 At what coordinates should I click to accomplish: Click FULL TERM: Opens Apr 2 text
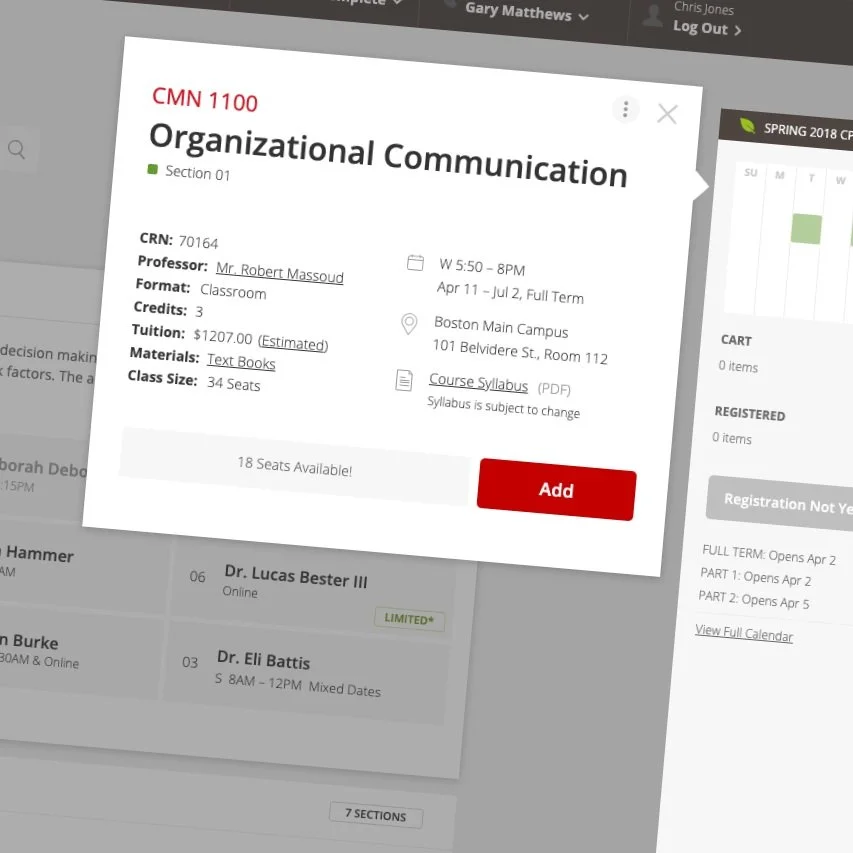pos(769,555)
